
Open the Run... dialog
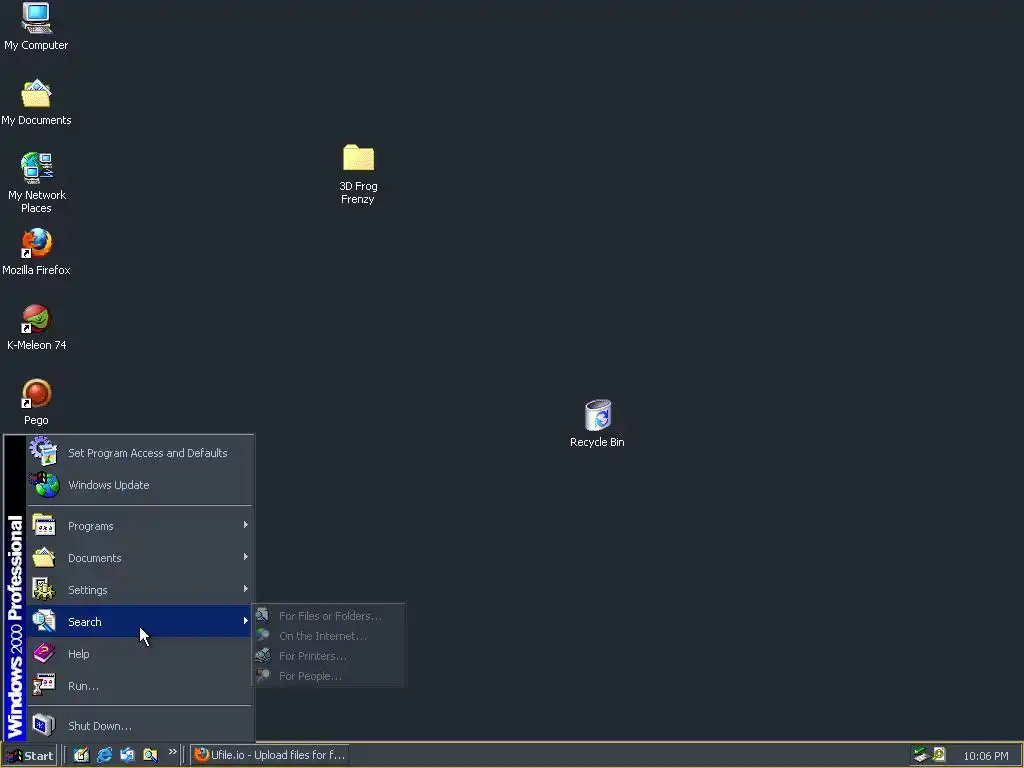pos(140,686)
